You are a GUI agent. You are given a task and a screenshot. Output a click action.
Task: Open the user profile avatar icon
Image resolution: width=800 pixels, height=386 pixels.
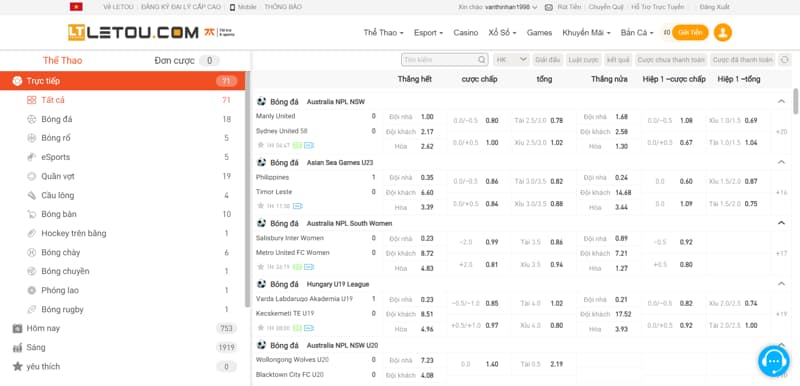coord(722,33)
